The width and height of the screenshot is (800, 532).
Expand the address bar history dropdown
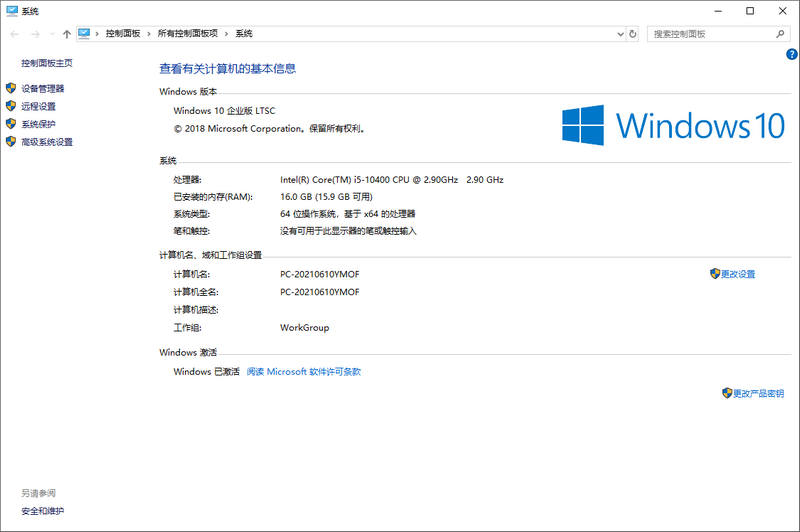tap(618, 34)
